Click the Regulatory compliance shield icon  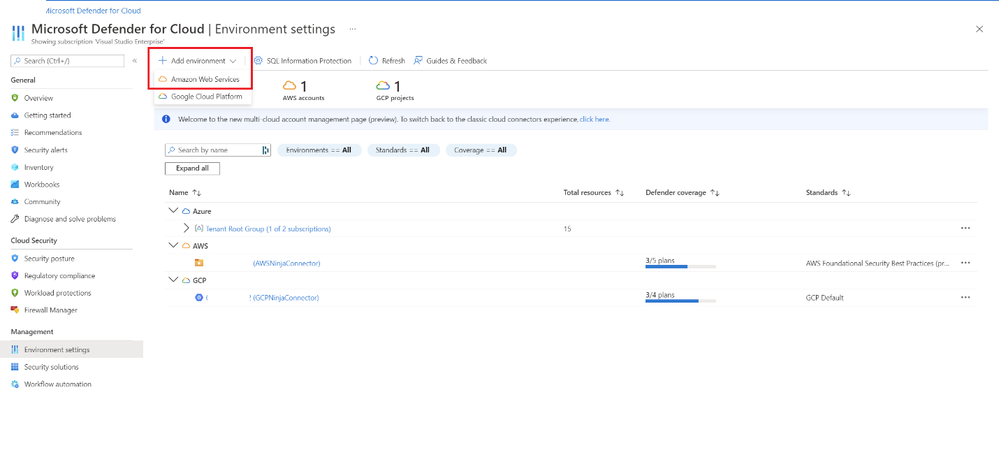[15, 276]
